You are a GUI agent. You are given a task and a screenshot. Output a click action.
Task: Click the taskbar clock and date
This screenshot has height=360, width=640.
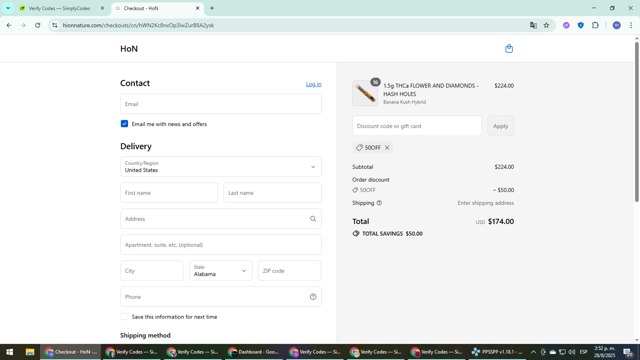(604, 352)
